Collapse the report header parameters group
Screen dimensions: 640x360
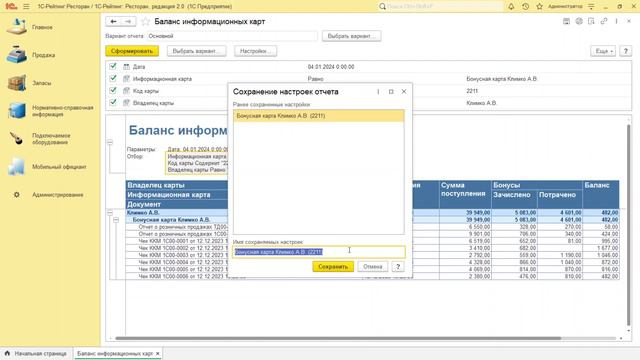click(x=110, y=142)
